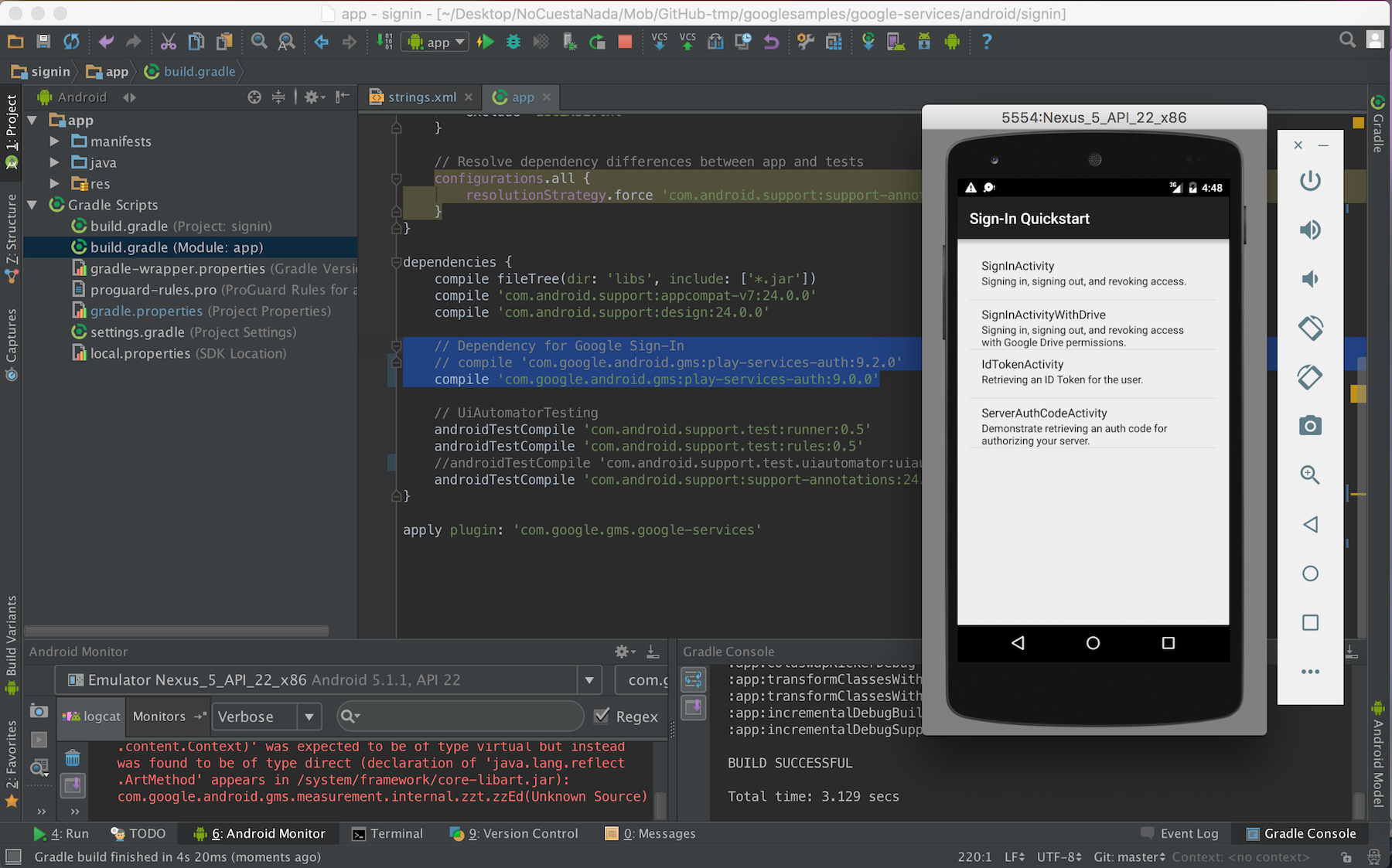
Task: Expand the java folder
Action: click(54, 162)
